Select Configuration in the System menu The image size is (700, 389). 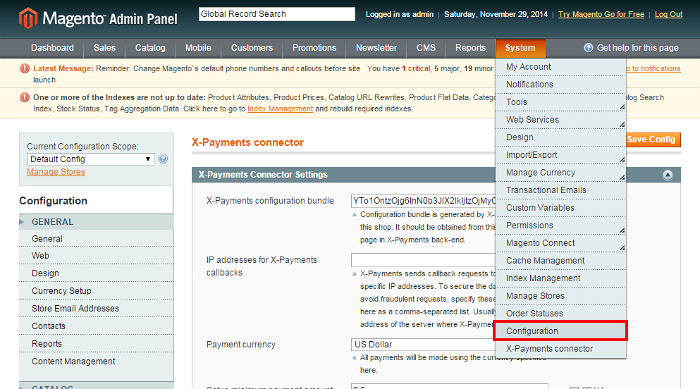click(560, 331)
